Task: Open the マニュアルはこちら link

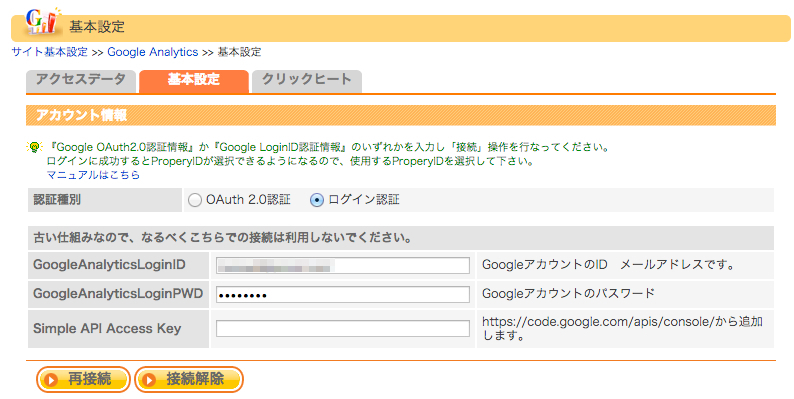Action: point(93,175)
